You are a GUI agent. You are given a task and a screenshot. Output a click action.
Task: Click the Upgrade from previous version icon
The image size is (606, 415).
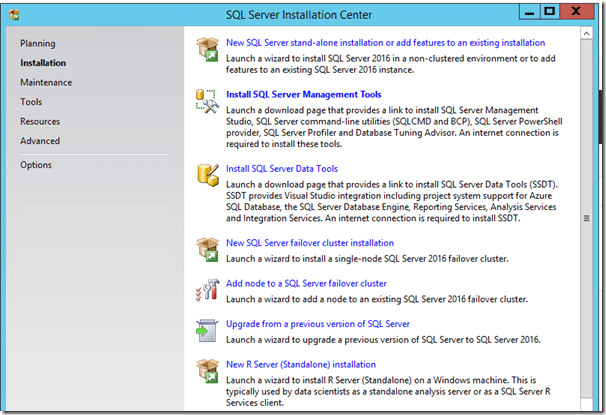(207, 331)
